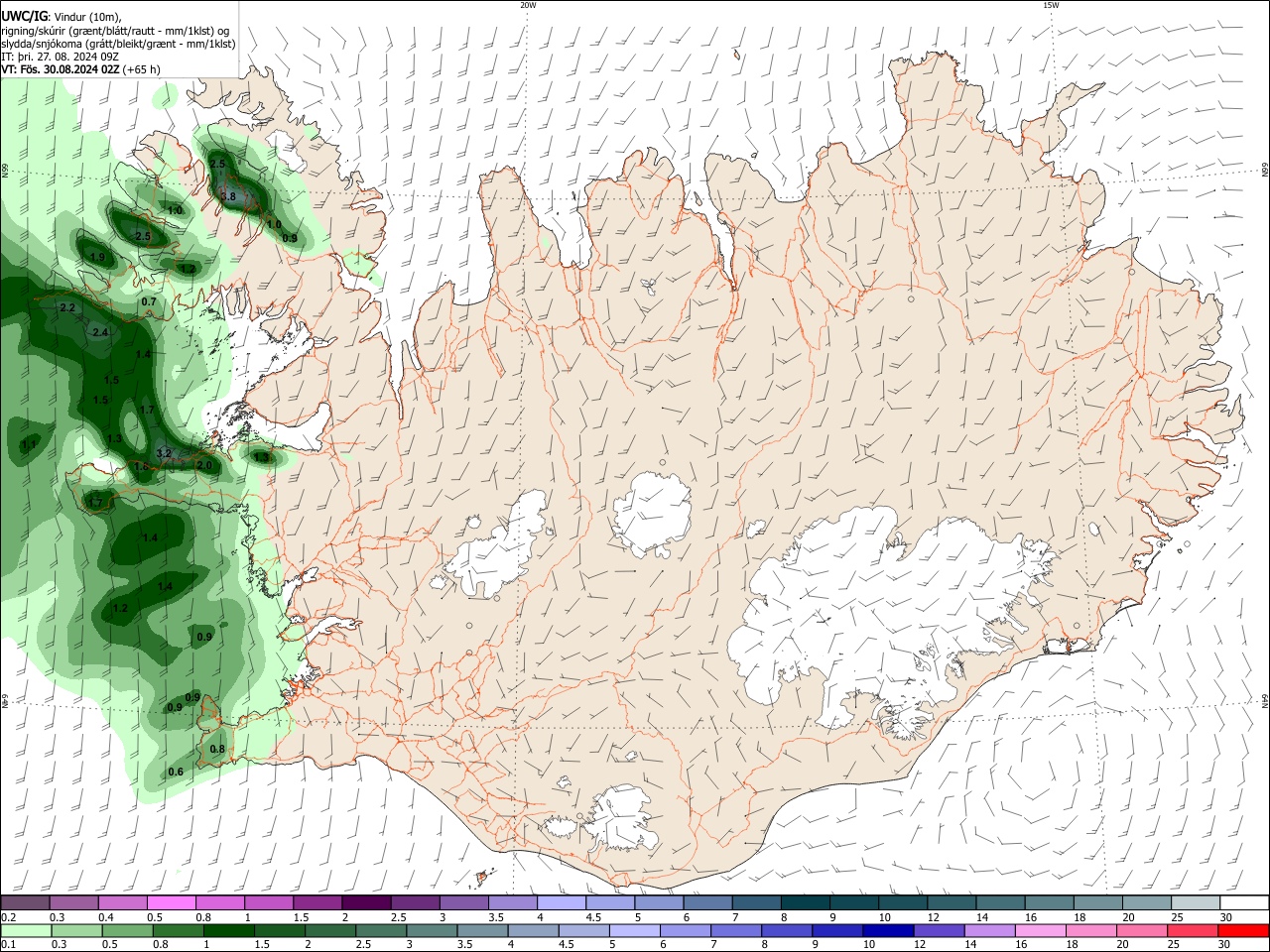Screen dimensions: 1270x952
Task: Click the 1.9 precipitation value on the map
Action: point(97,258)
